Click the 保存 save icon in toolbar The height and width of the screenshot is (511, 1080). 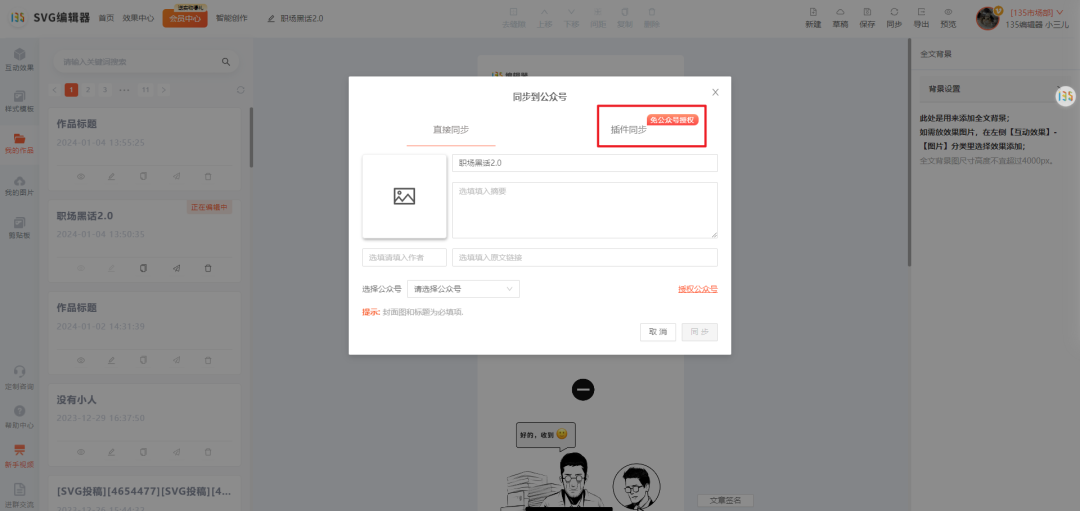click(x=867, y=18)
